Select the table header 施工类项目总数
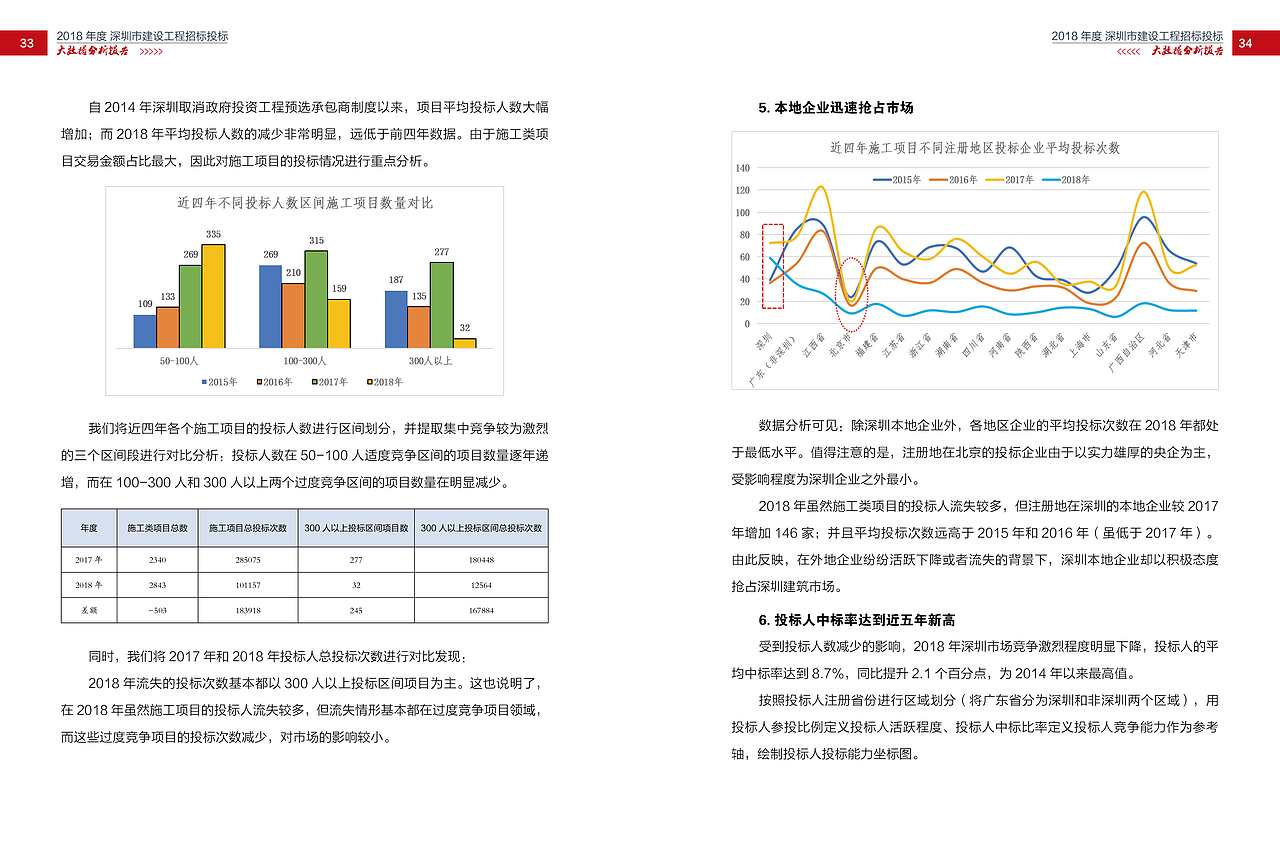 click(x=157, y=527)
